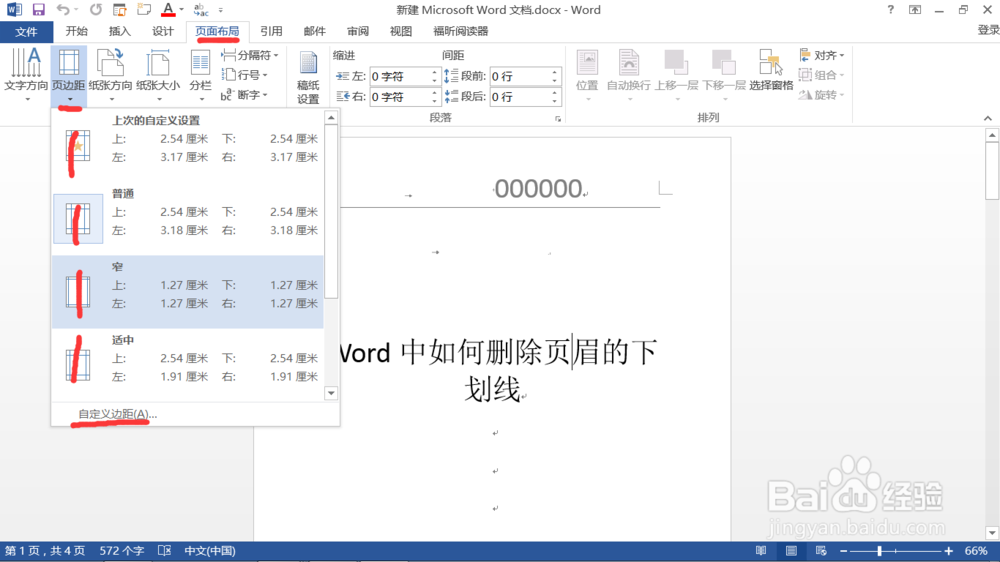
Task: Click the red font color A icon
Action: click(168, 10)
